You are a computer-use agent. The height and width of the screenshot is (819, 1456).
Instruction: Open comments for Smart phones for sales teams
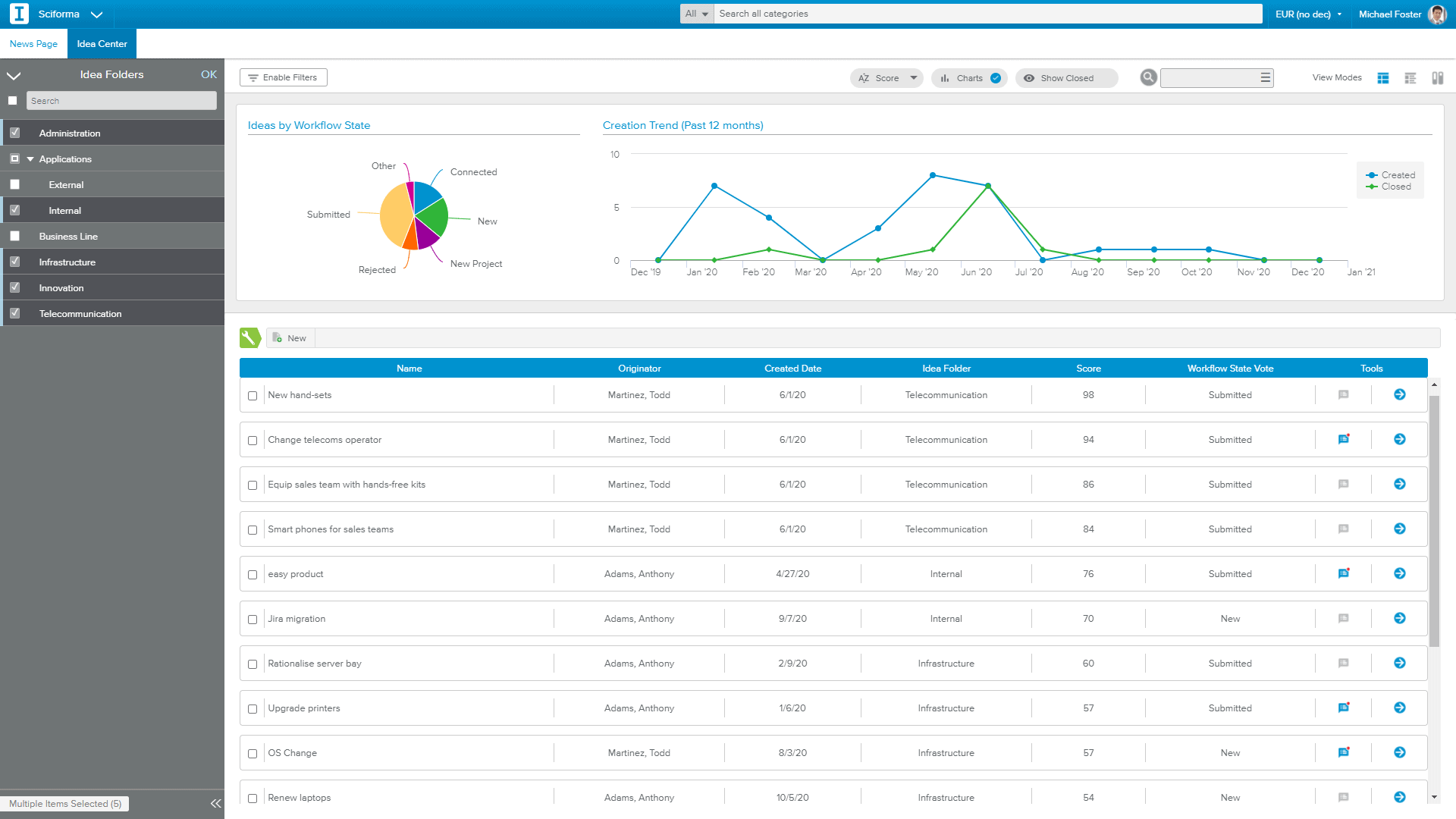[x=1343, y=529]
